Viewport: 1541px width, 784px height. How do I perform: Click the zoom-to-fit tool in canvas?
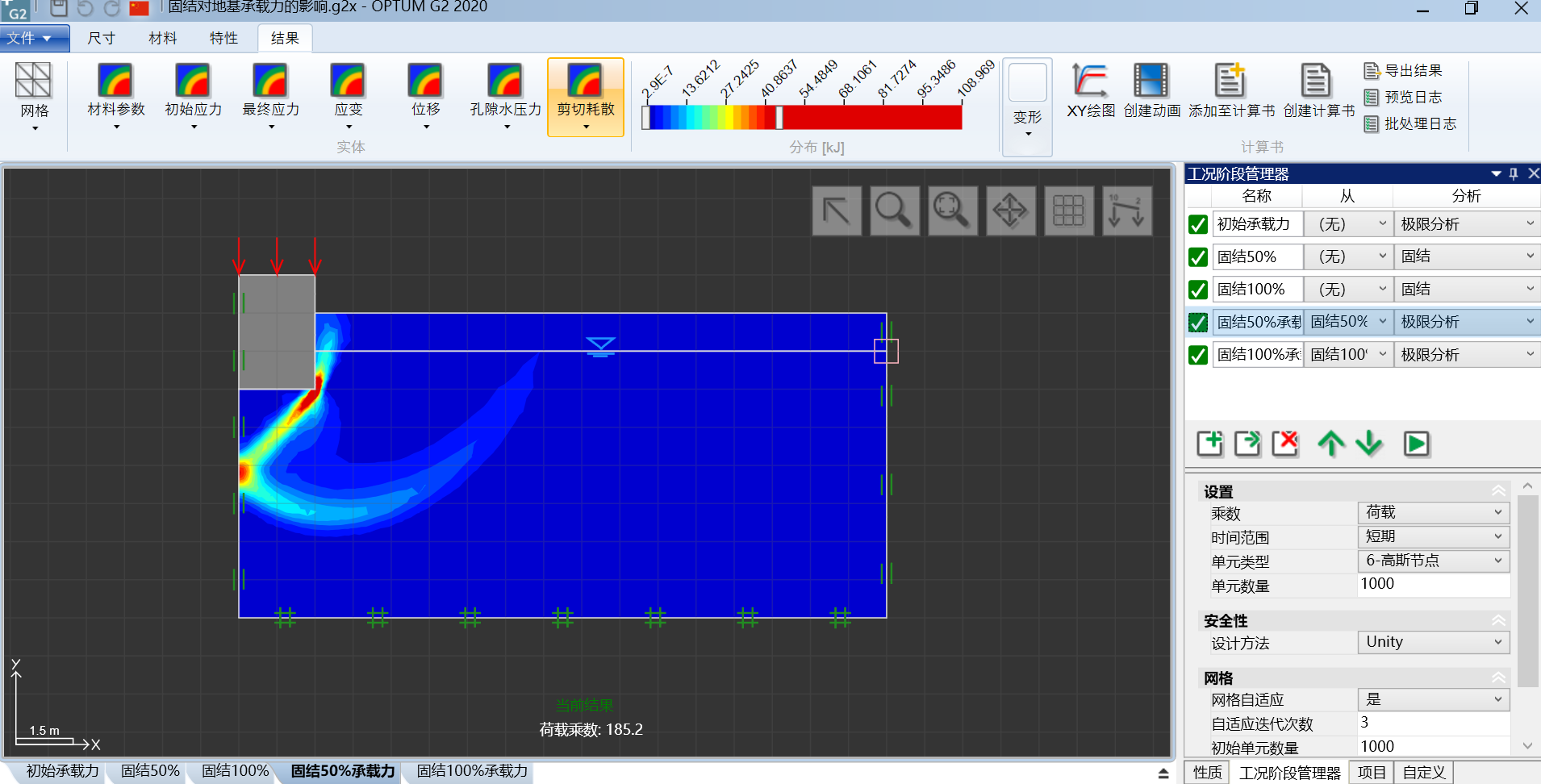[x=953, y=211]
